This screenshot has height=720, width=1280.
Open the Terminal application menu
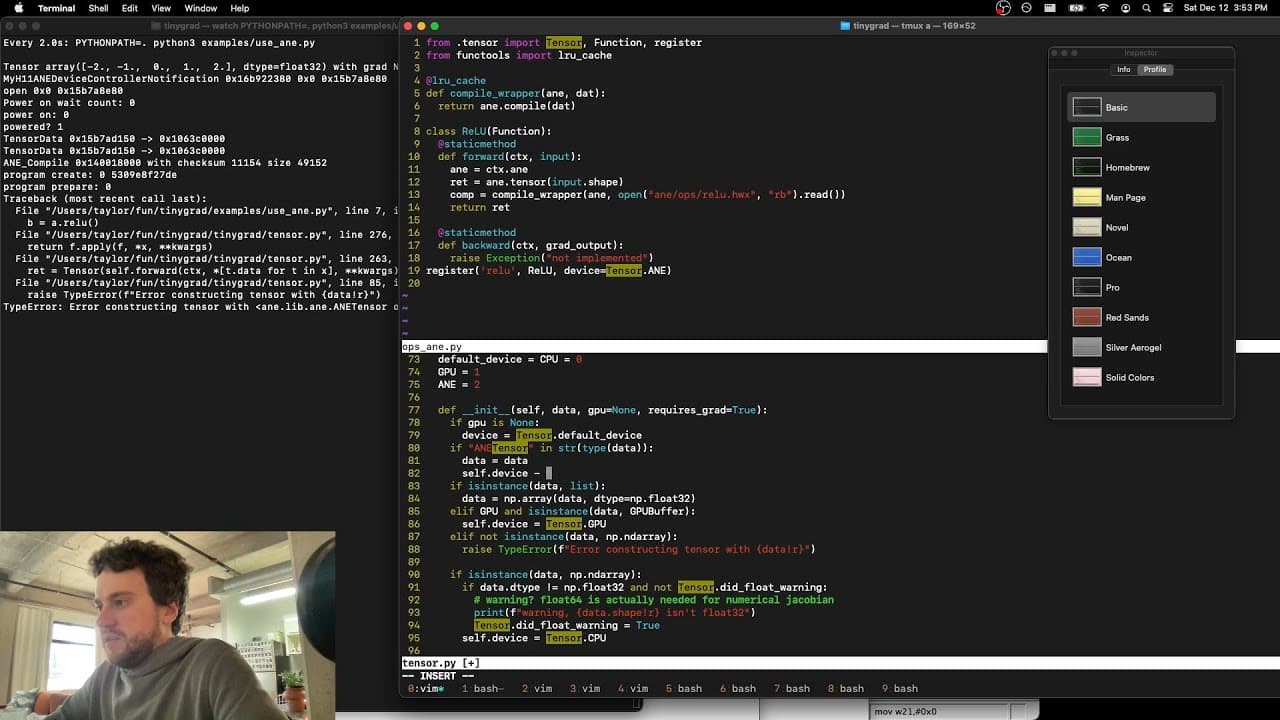(x=56, y=8)
